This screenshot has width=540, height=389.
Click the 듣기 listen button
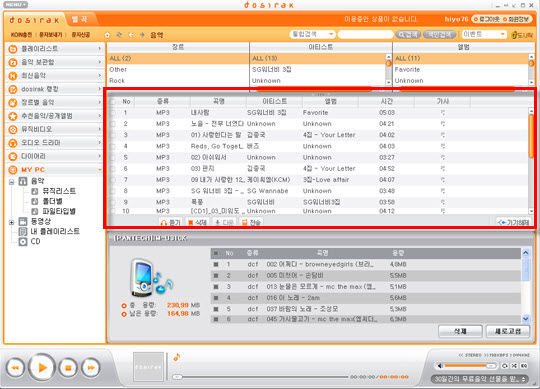(x=171, y=222)
